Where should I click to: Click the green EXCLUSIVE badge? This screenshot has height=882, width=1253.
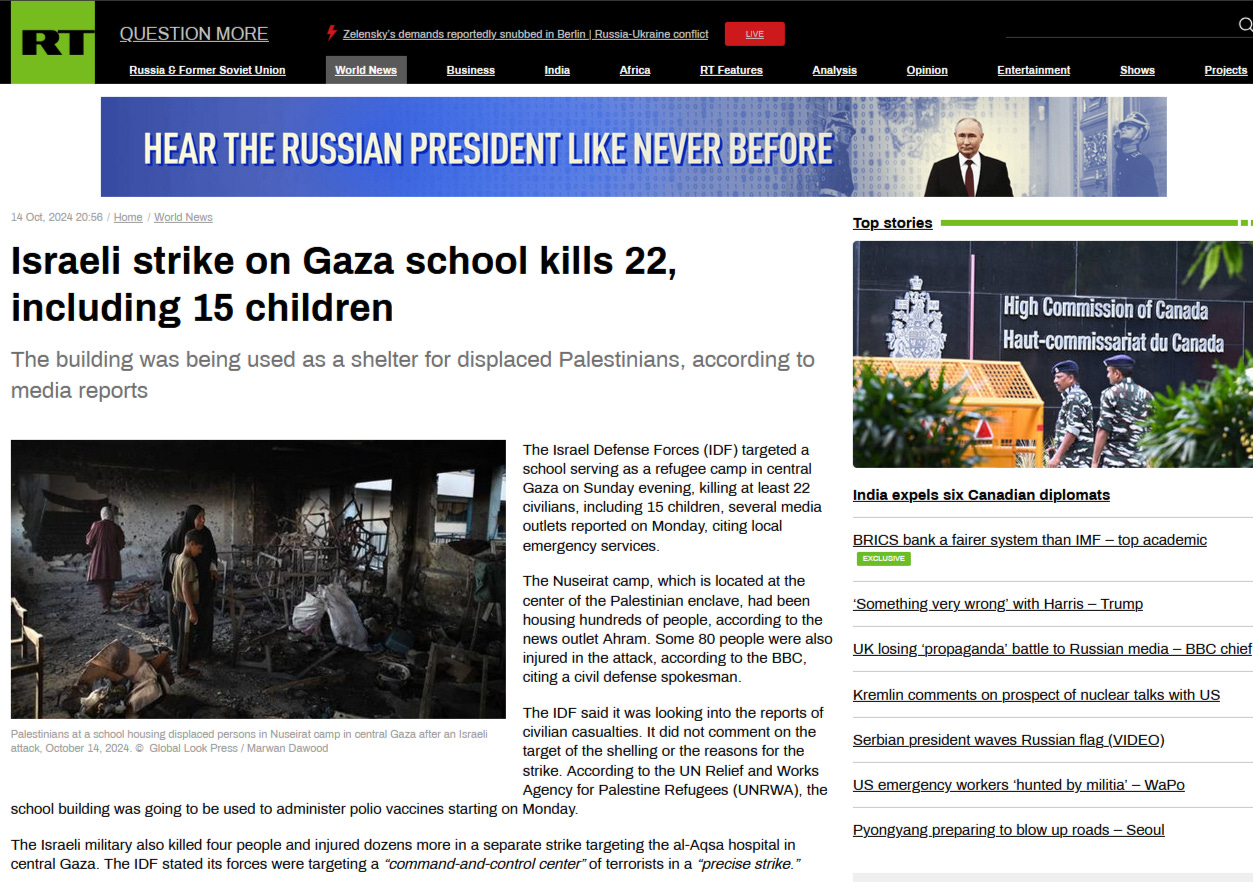[x=884, y=558]
